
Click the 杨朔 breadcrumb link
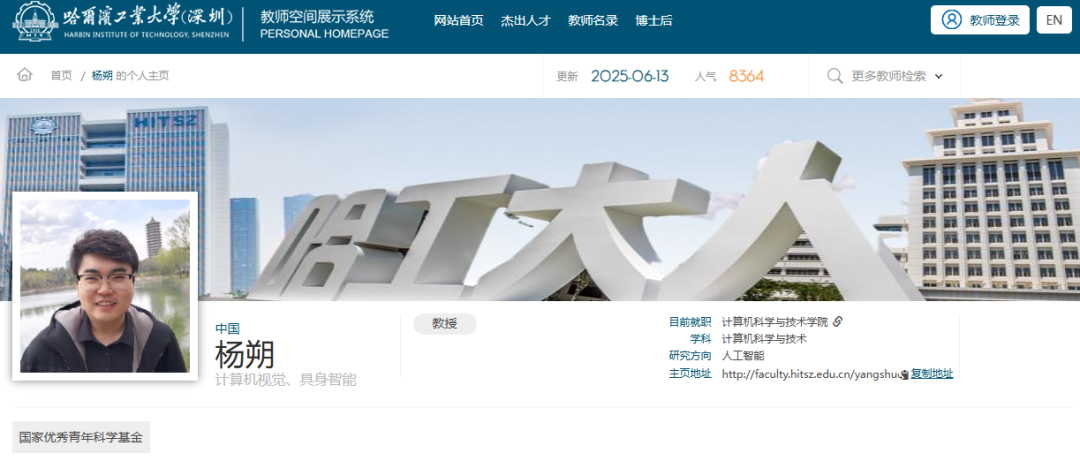[102, 76]
